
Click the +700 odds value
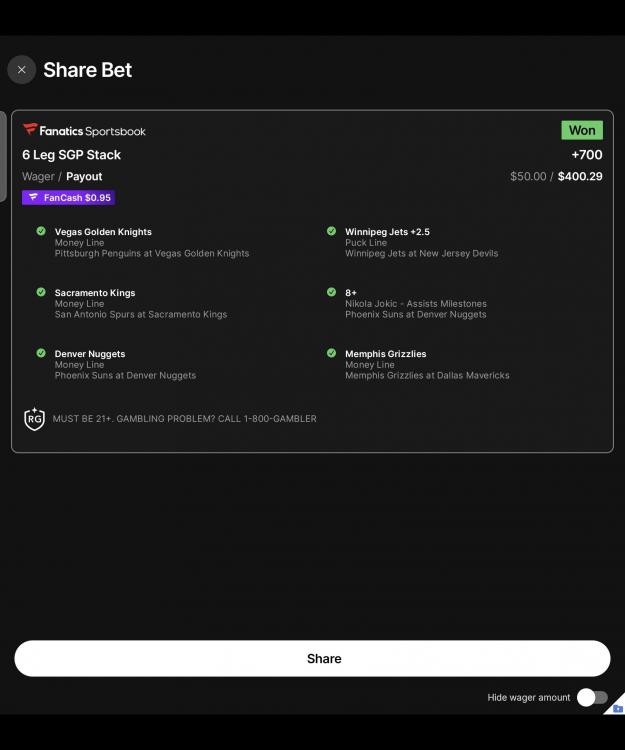(587, 155)
